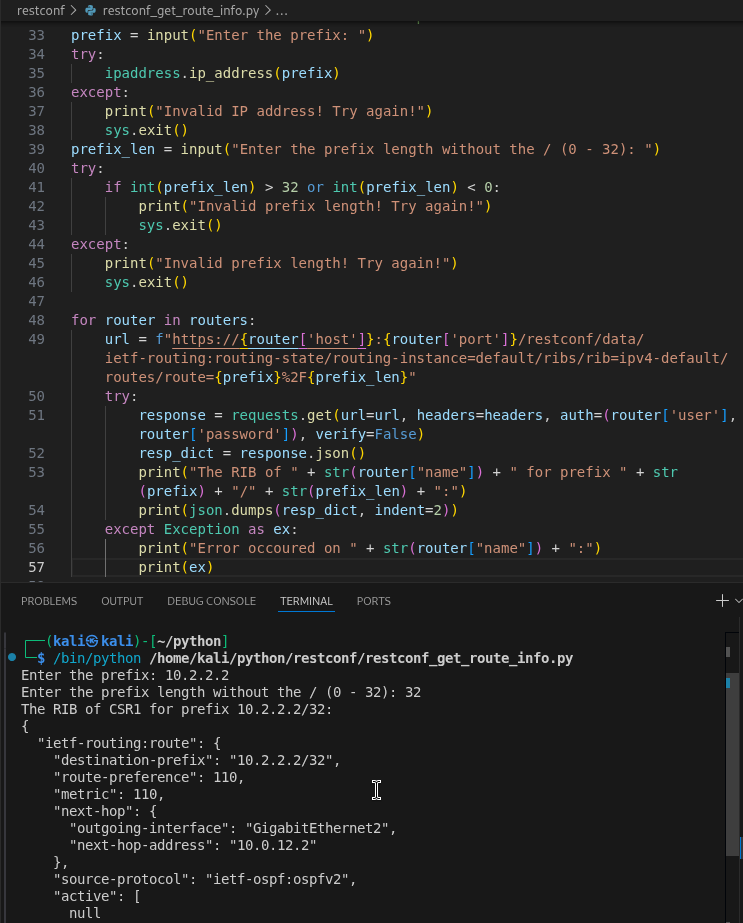Click 'for router in routers:' on line 48
Screen dimensions: 743x923
(x=163, y=320)
